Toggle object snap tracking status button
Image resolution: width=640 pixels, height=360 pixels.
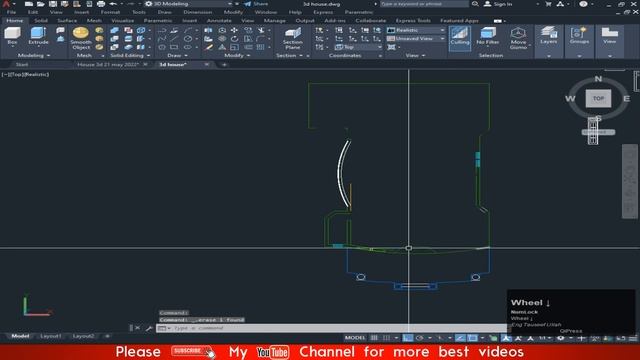[460, 338]
